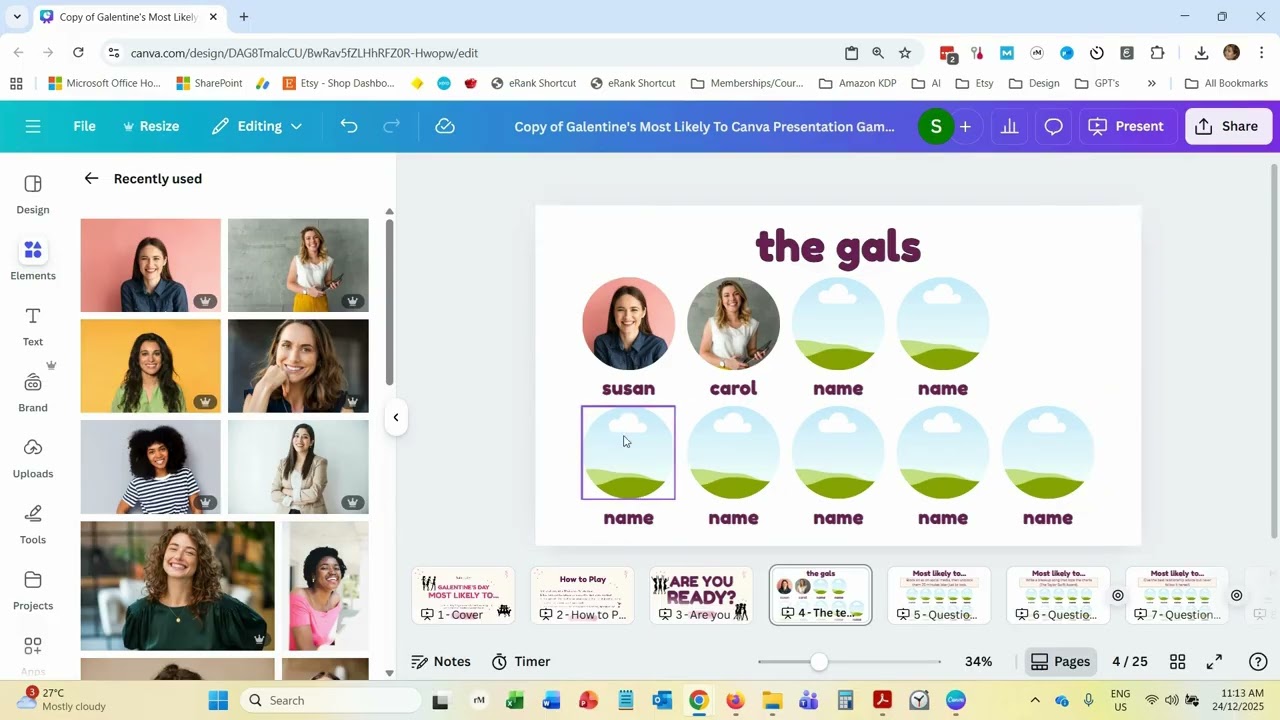1280x720 pixels.
Task: Enter fullscreen presentation view
Action: pos(1214,661)
